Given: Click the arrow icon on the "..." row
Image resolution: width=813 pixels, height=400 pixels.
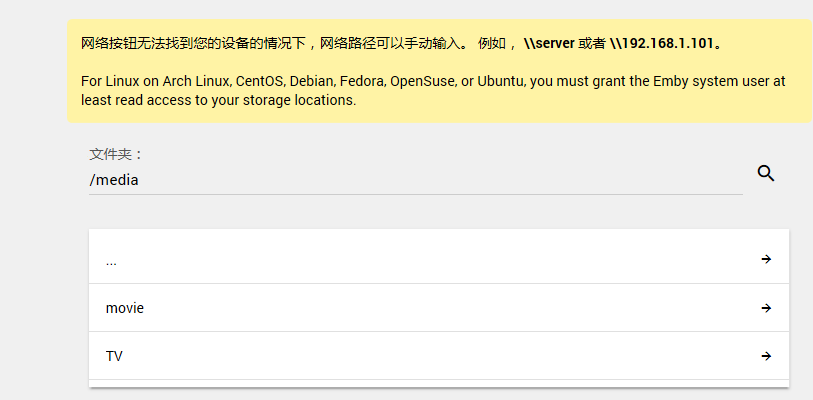Looking at the screenshot, I should click(766, 259).
